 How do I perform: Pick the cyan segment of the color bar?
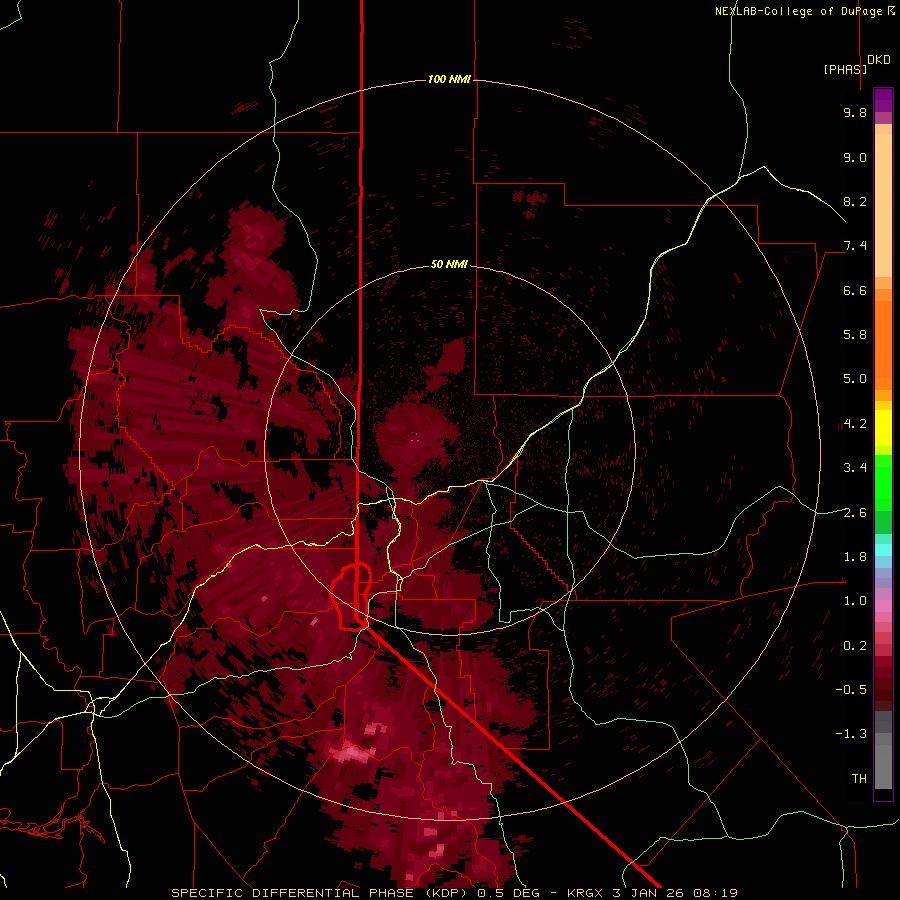tap(883, 549)
